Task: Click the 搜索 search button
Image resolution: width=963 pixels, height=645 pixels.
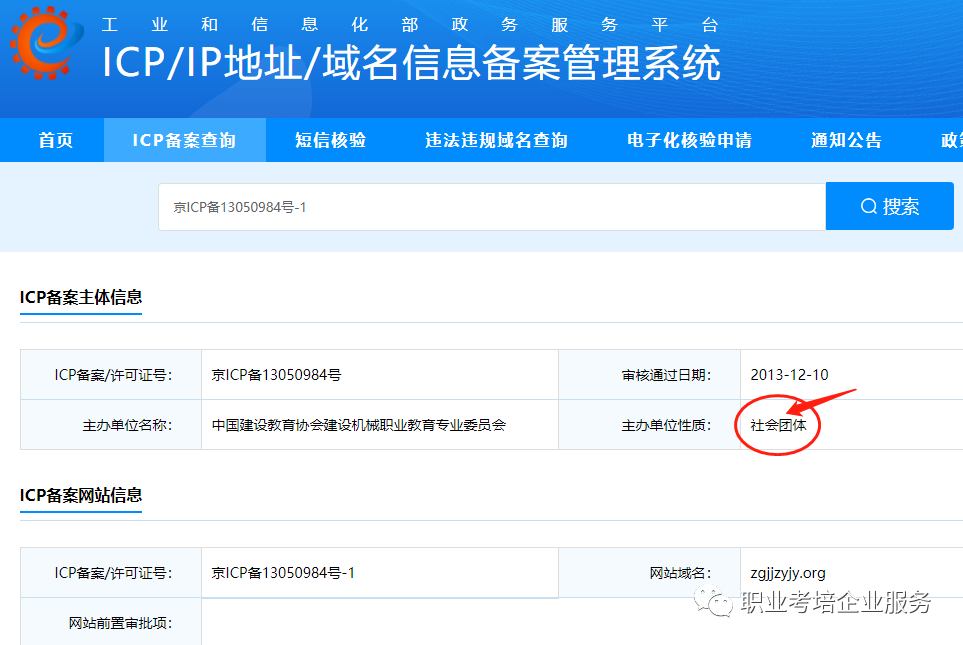Action: 889,206
